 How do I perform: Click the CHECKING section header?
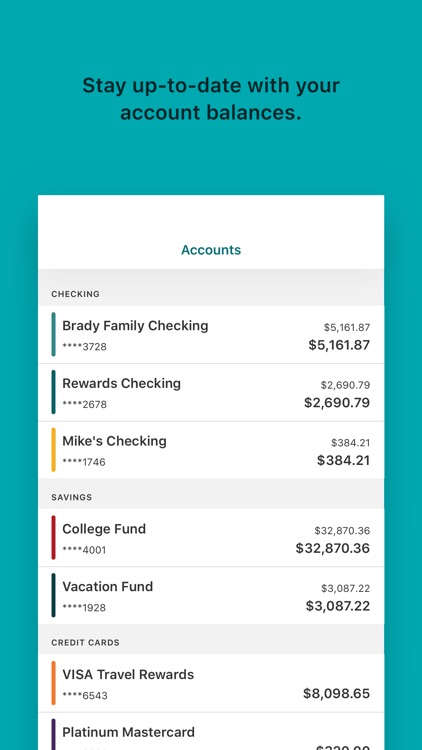click(x=76, y=294)
